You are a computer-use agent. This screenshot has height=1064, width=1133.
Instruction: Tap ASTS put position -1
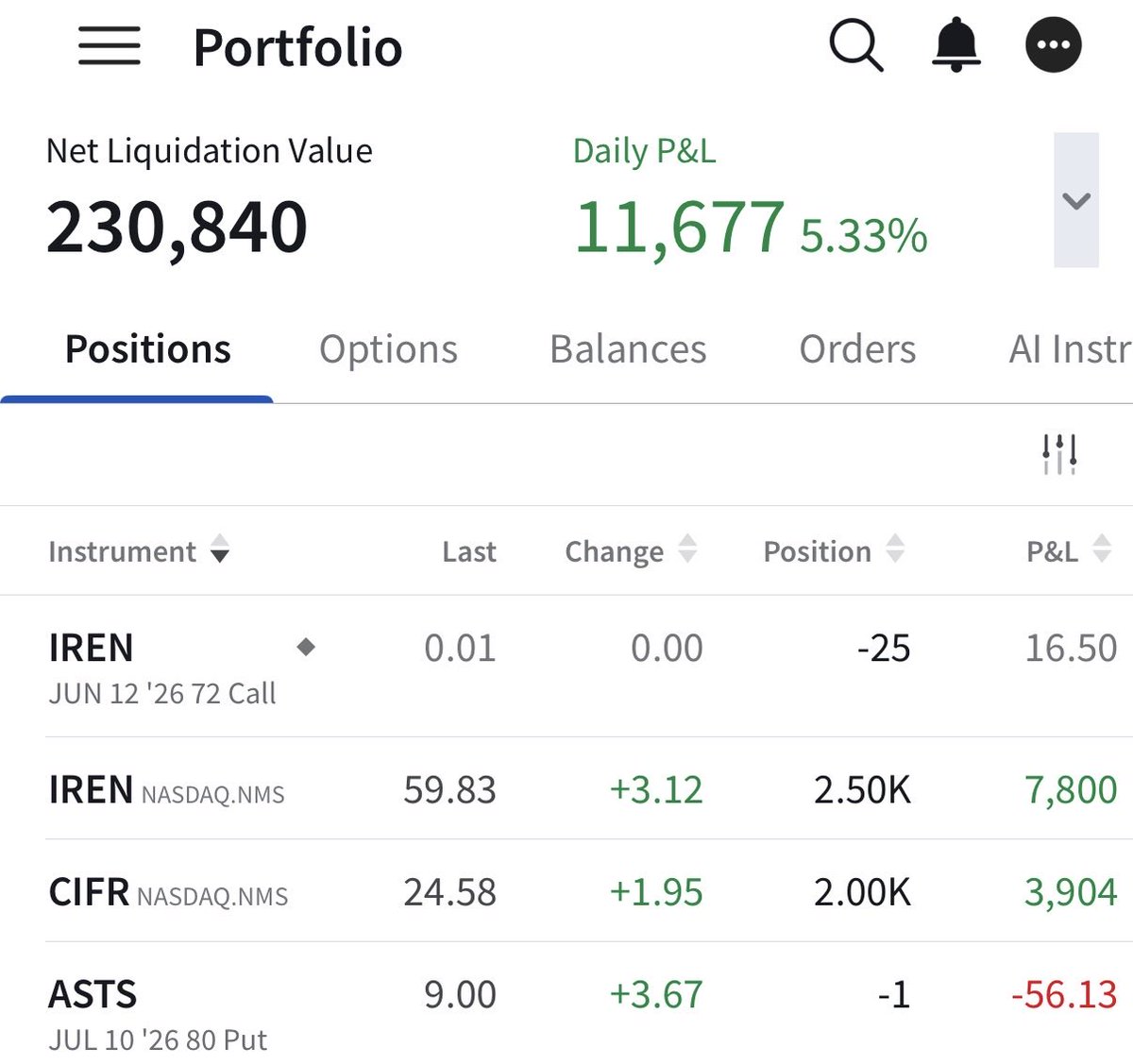pos(893,994)
